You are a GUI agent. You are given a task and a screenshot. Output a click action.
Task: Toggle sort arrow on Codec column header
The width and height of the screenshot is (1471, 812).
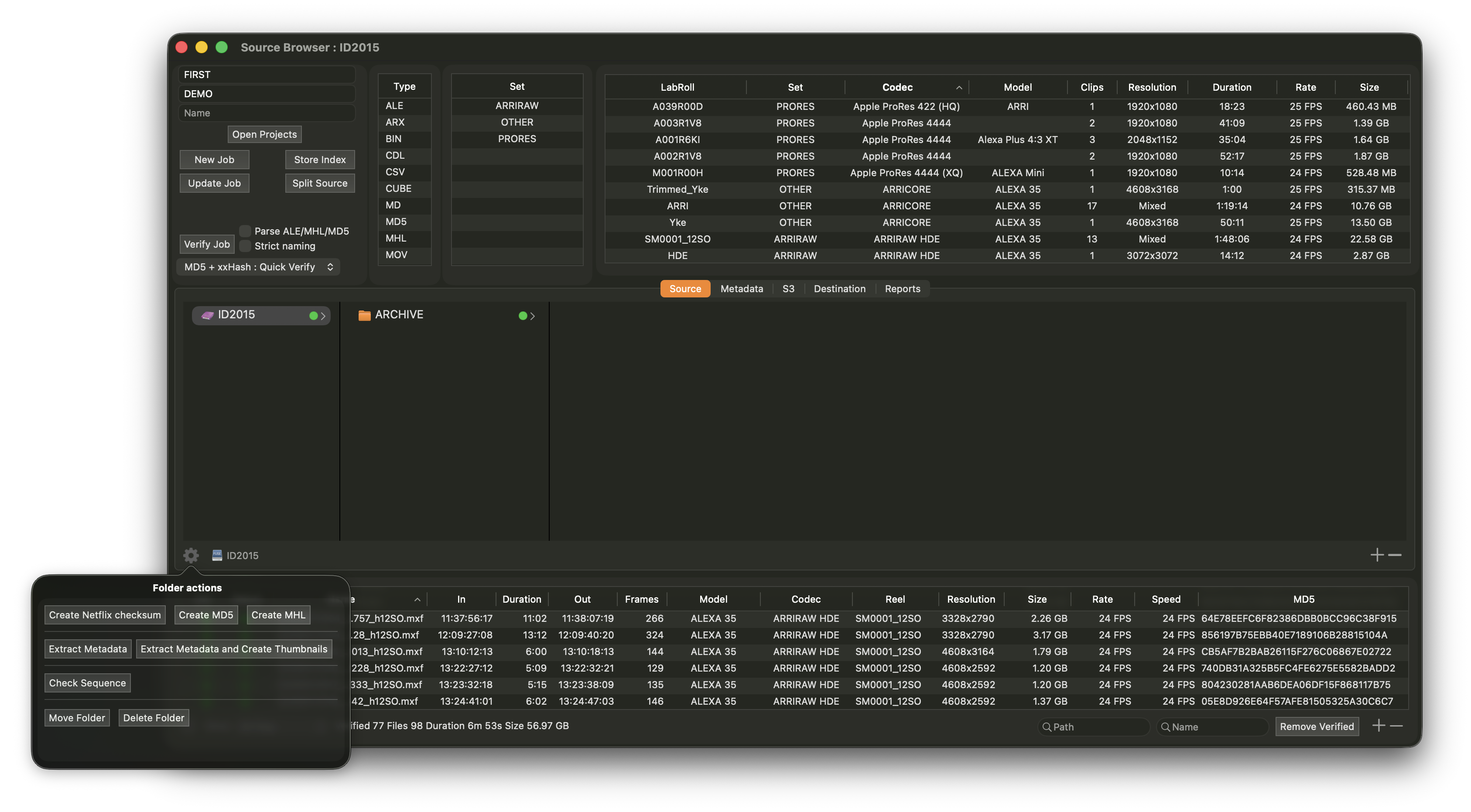click(x=959, y=87)
